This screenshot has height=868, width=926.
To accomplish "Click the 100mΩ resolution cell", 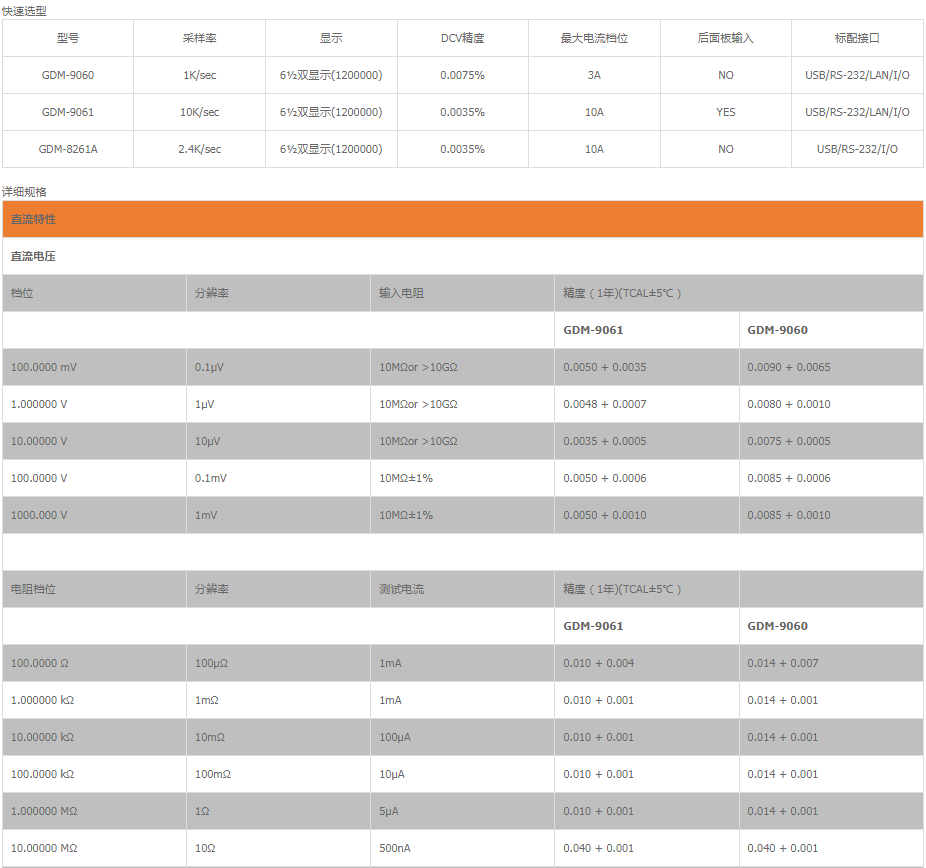I will pos(278,774).
